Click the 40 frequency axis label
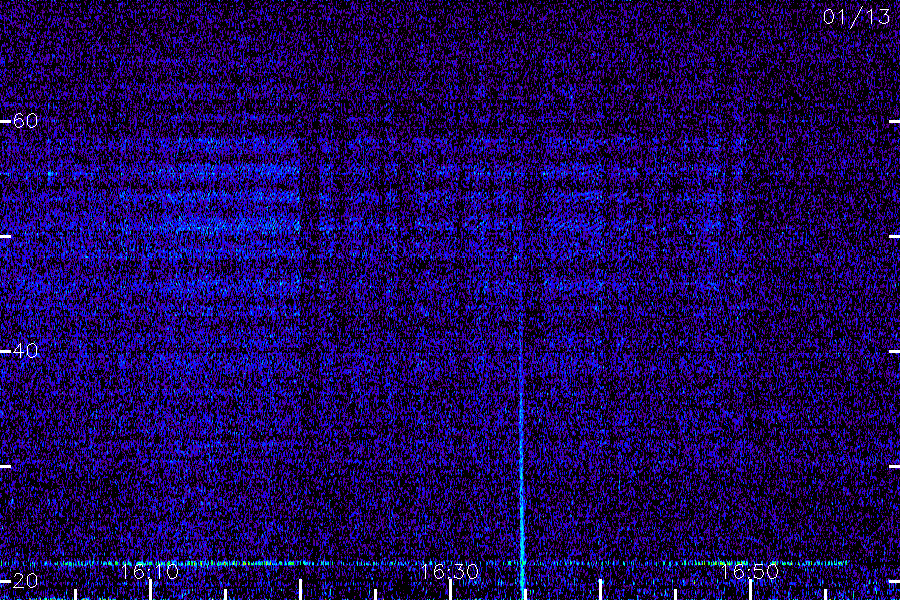Screen dimensions: 900x600 (25, 350)
